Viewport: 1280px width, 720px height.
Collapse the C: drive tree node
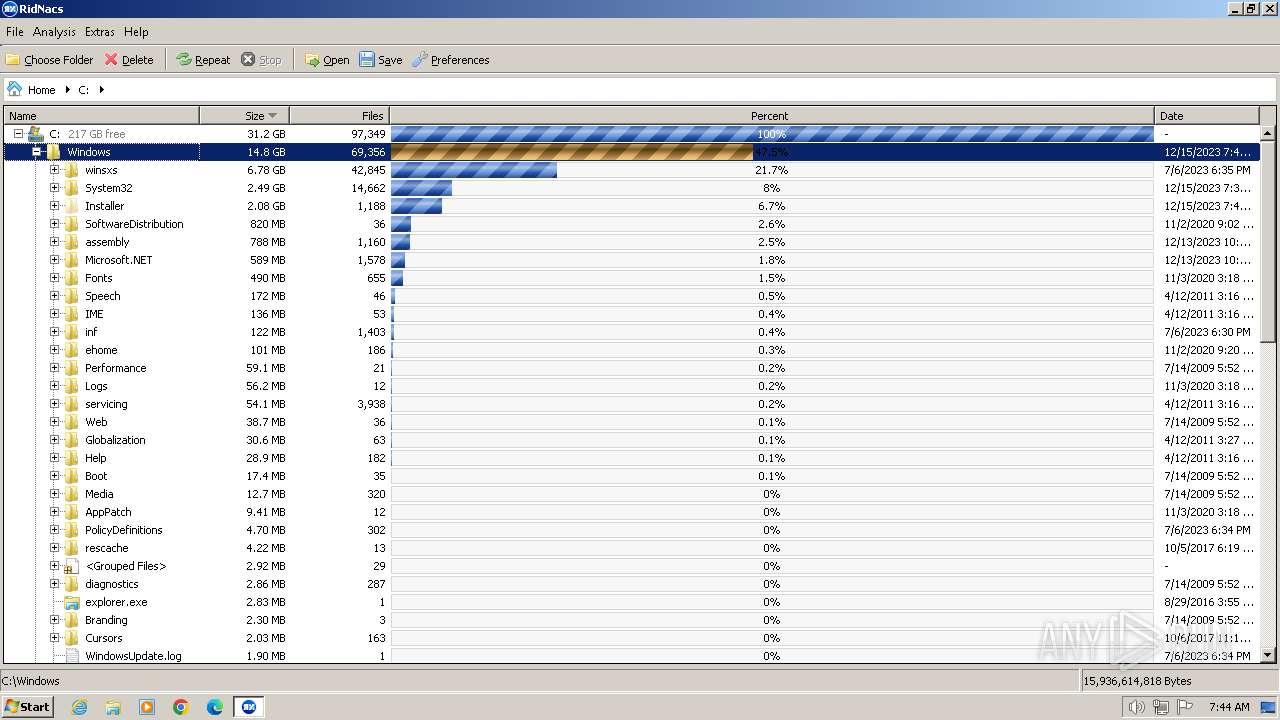(18, 133)
